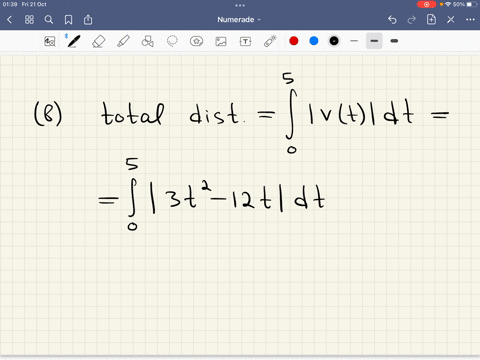Open the more options ellipsis menu

pos(470,20)
